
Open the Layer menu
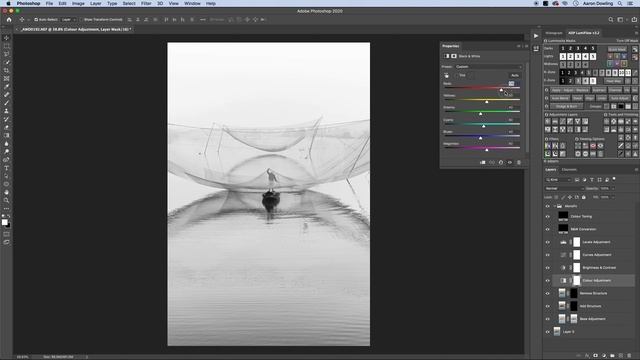[x=96, y=3]
